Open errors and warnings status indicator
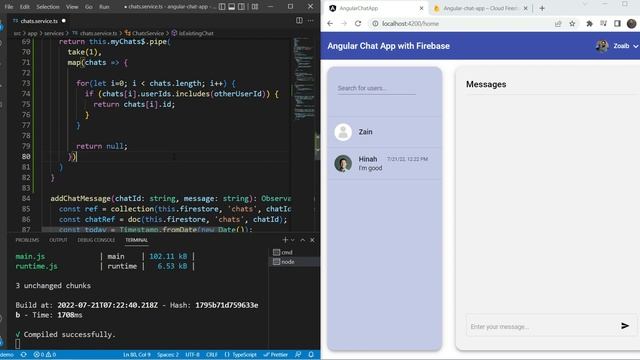The image size is (640, 360). tap(44, 355)
